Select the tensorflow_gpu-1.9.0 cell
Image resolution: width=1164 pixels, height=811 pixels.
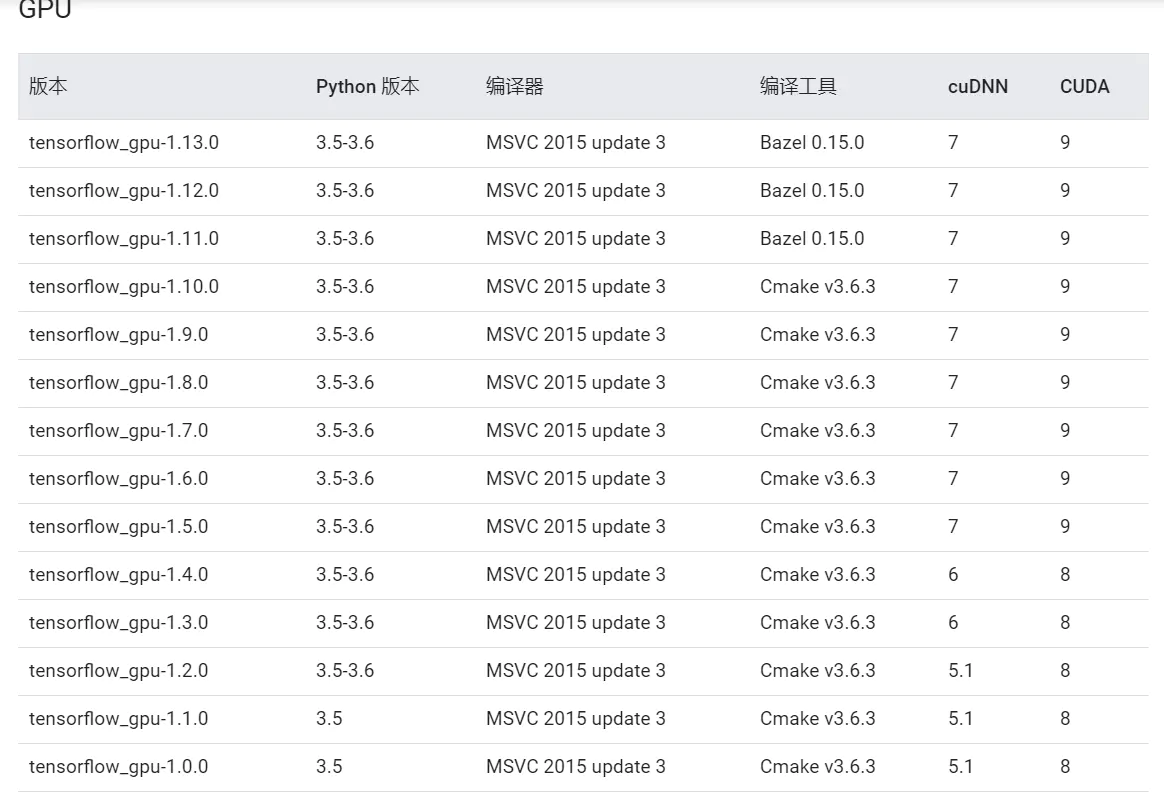119,335
